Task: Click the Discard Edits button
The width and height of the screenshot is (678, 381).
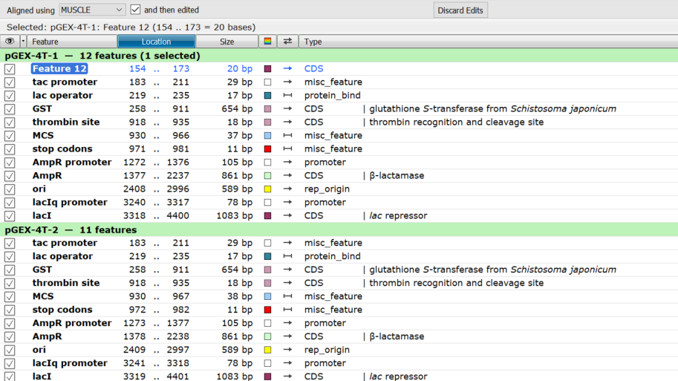Action: (x=460, y=10)
